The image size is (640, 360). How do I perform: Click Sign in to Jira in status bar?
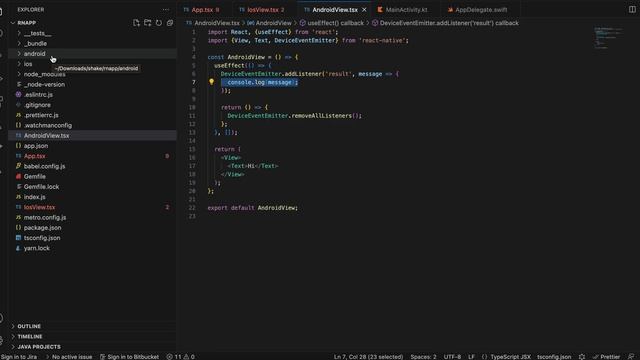(x=19, y=357)
